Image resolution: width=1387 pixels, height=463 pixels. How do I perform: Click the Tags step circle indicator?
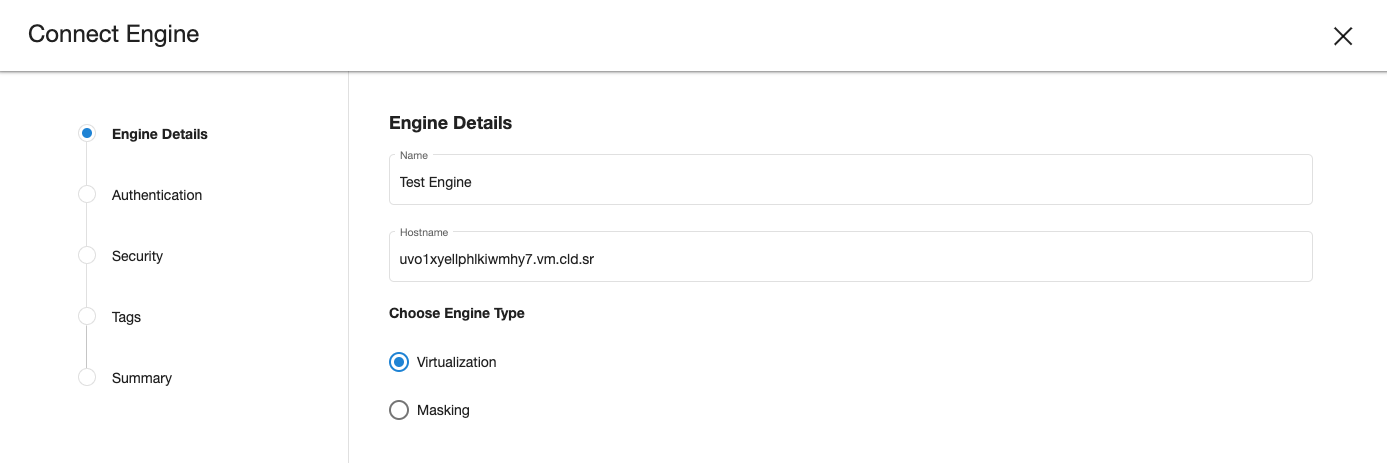[87, 317]
